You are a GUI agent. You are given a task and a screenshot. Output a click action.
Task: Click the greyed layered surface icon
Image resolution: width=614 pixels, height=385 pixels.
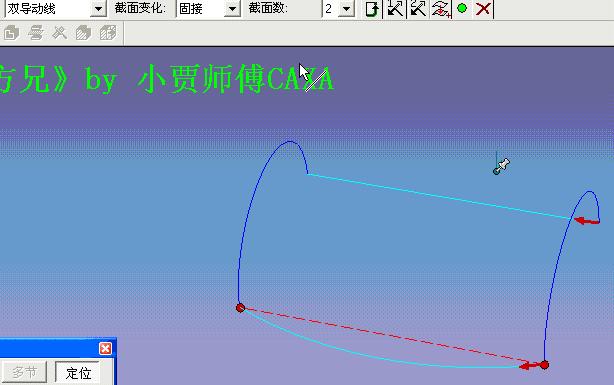[x=36, y=33]
